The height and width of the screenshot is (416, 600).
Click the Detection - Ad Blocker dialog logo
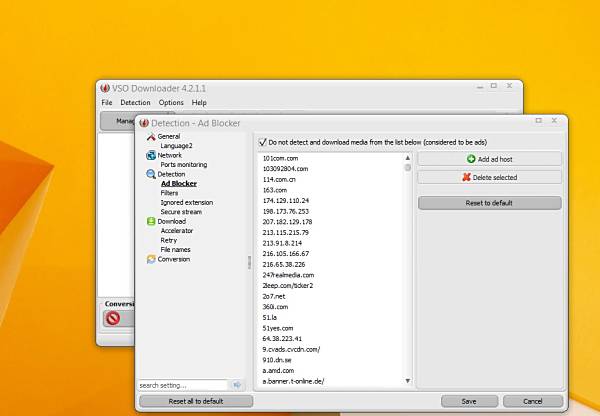click(144, 123)
